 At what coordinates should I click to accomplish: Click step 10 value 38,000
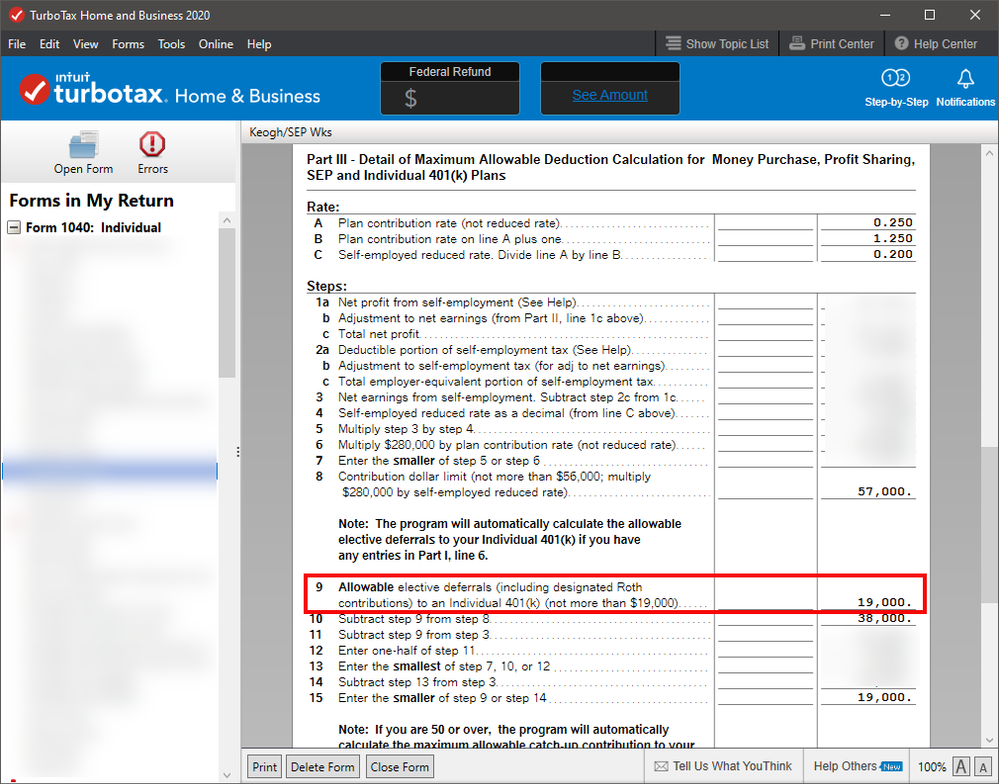coord(885,618)
